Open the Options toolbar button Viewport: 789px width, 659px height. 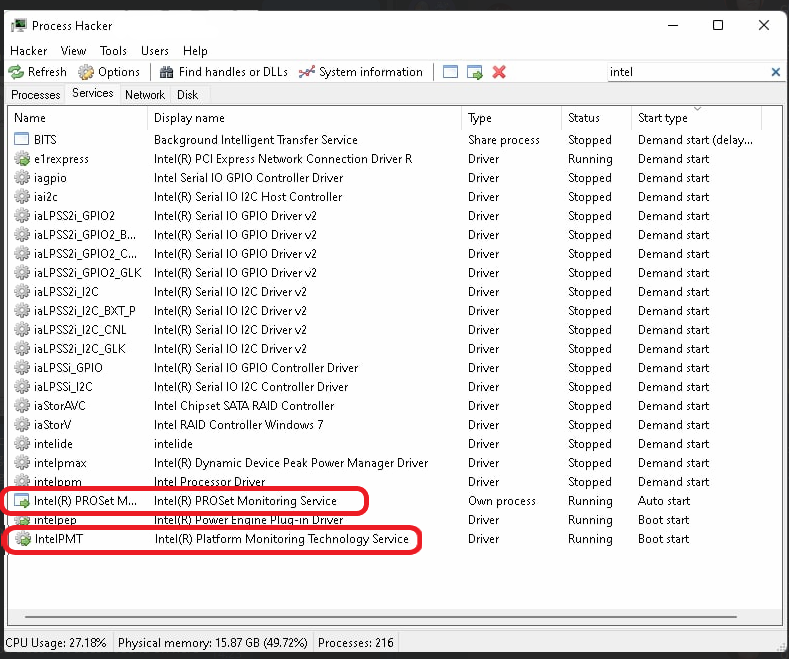pos(109,72)
